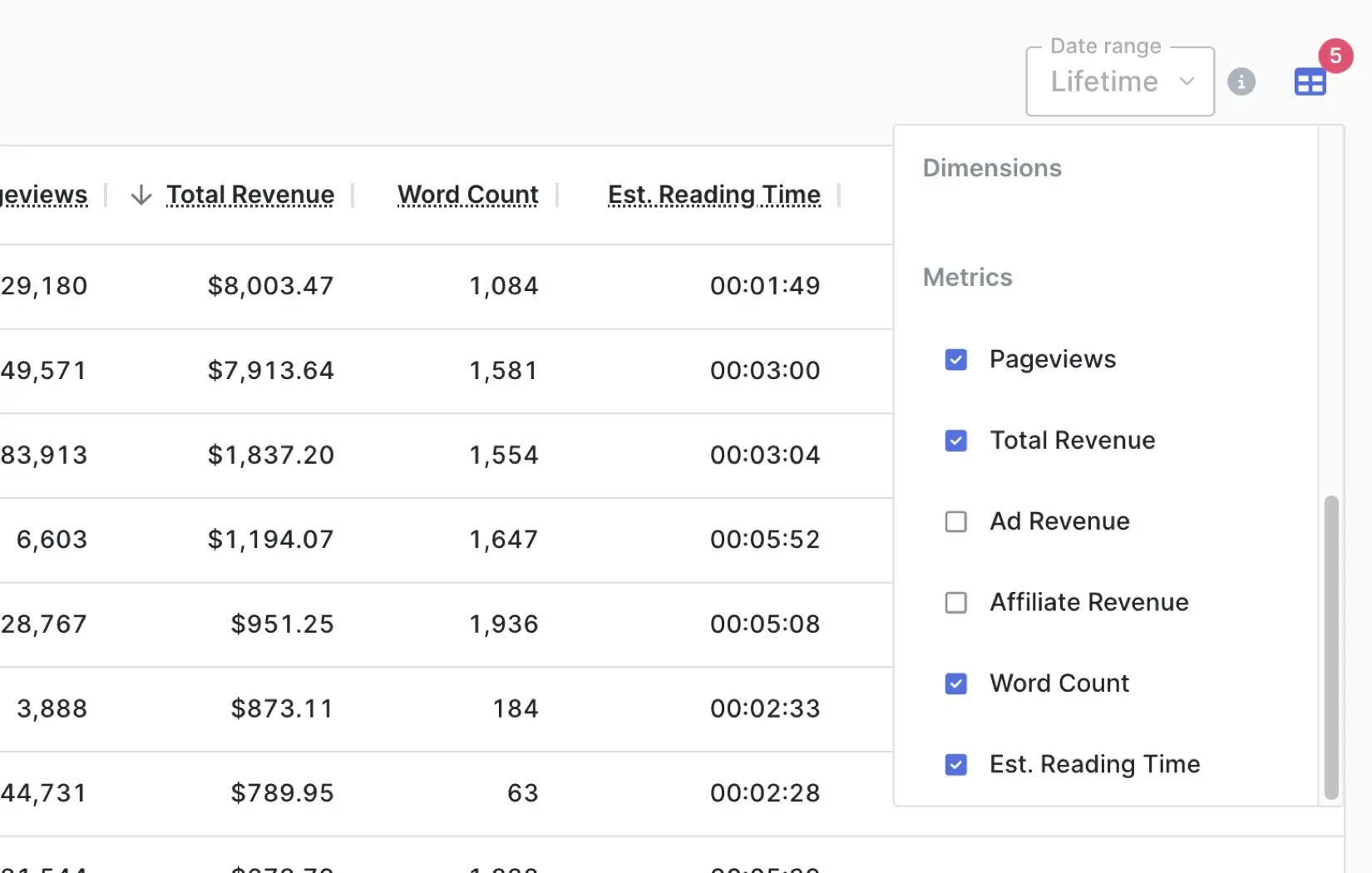The image size is (1372, 873).
Task: Sort by Est. Reading Time column header
Action: coord(713,195)
